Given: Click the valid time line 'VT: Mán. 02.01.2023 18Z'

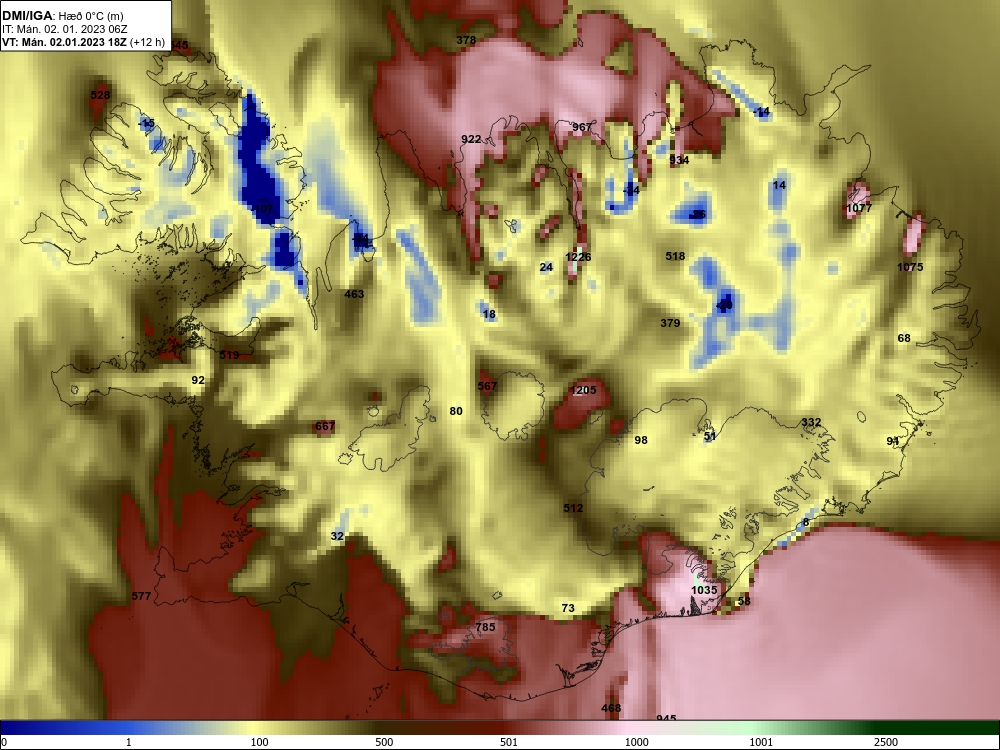Looking at the screenshot, I should (64, 43).
